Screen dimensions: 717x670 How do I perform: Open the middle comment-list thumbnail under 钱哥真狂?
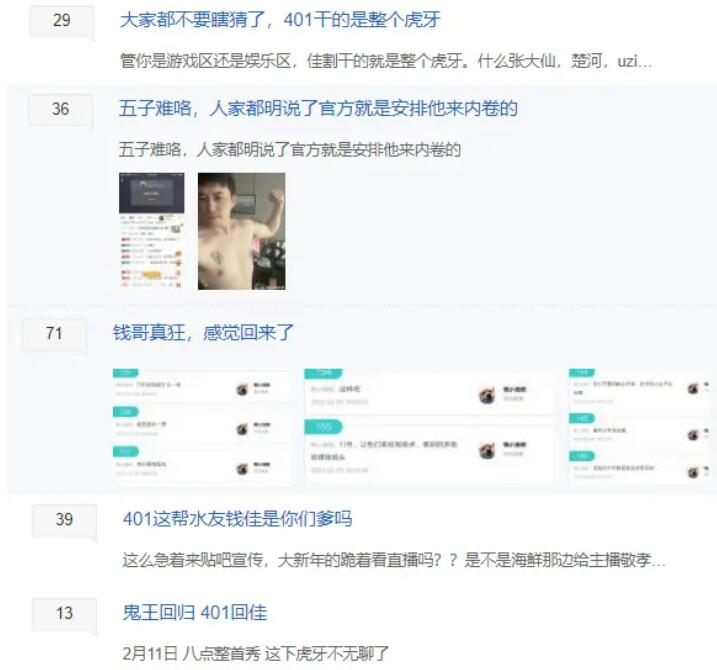tap(429, 426)
